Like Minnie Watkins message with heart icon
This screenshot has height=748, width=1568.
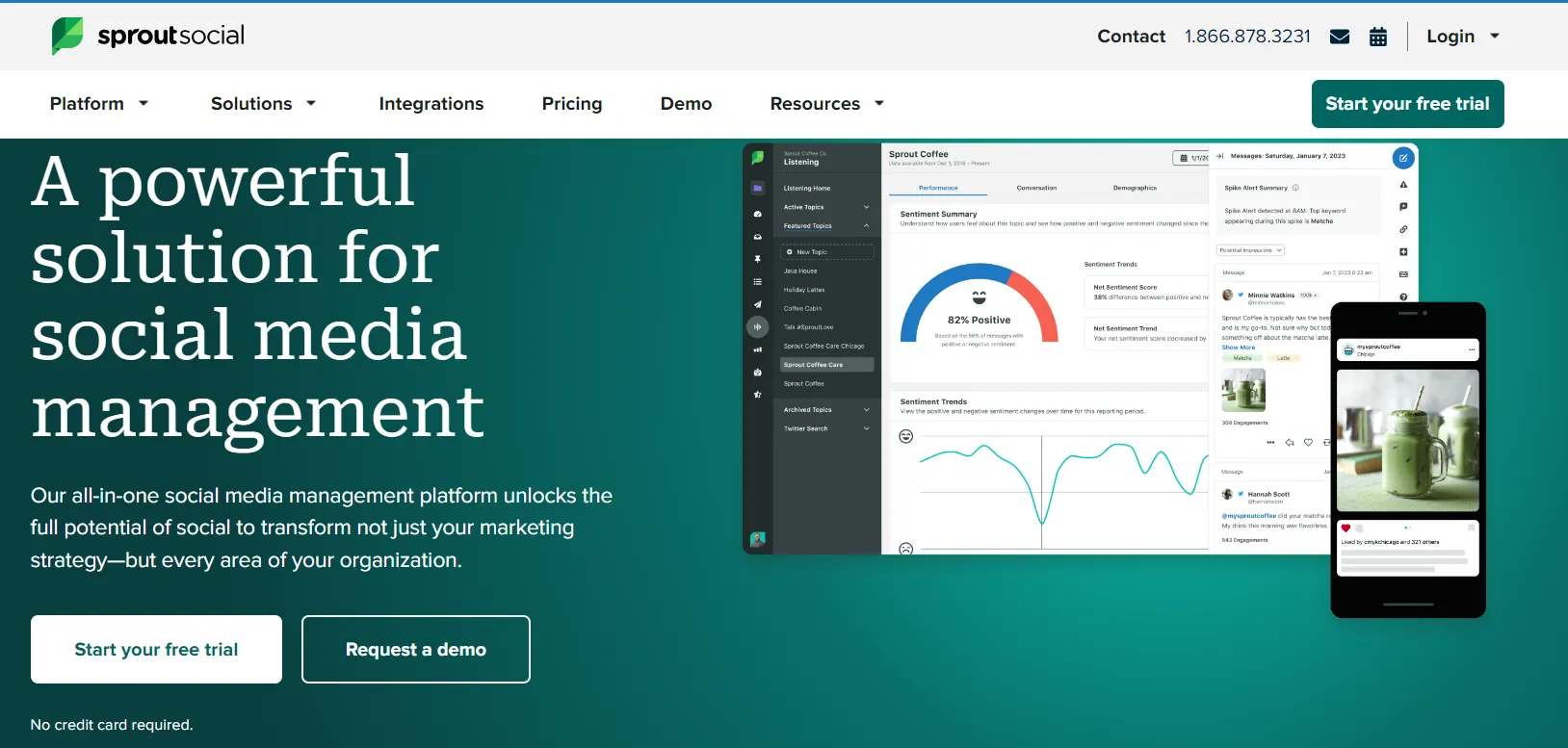click(1308, 443)
